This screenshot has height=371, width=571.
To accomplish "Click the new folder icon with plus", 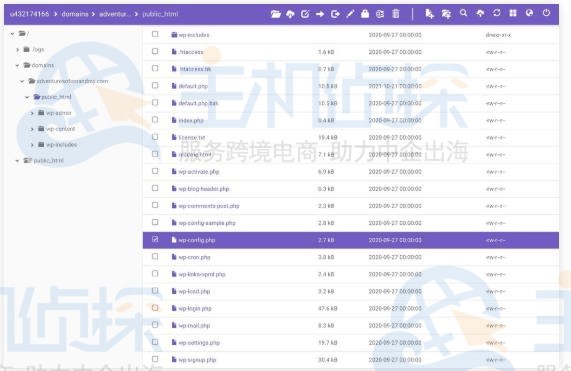I will 446,14.
